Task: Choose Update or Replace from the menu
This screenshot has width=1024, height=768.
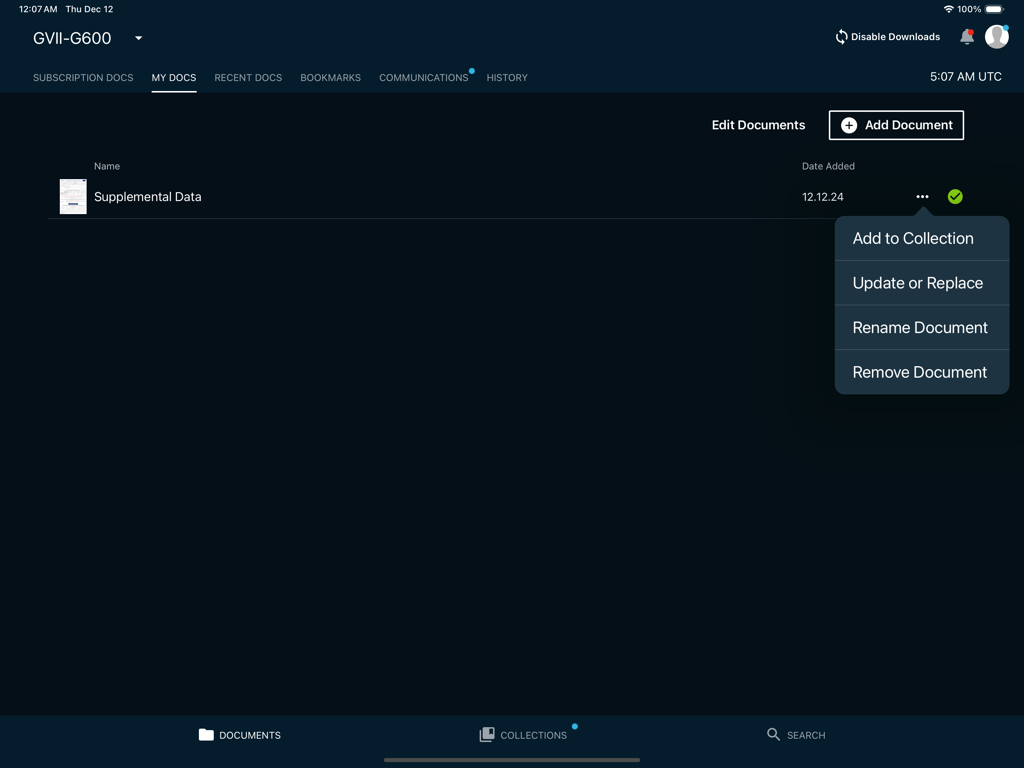Action: click(918, 283)
